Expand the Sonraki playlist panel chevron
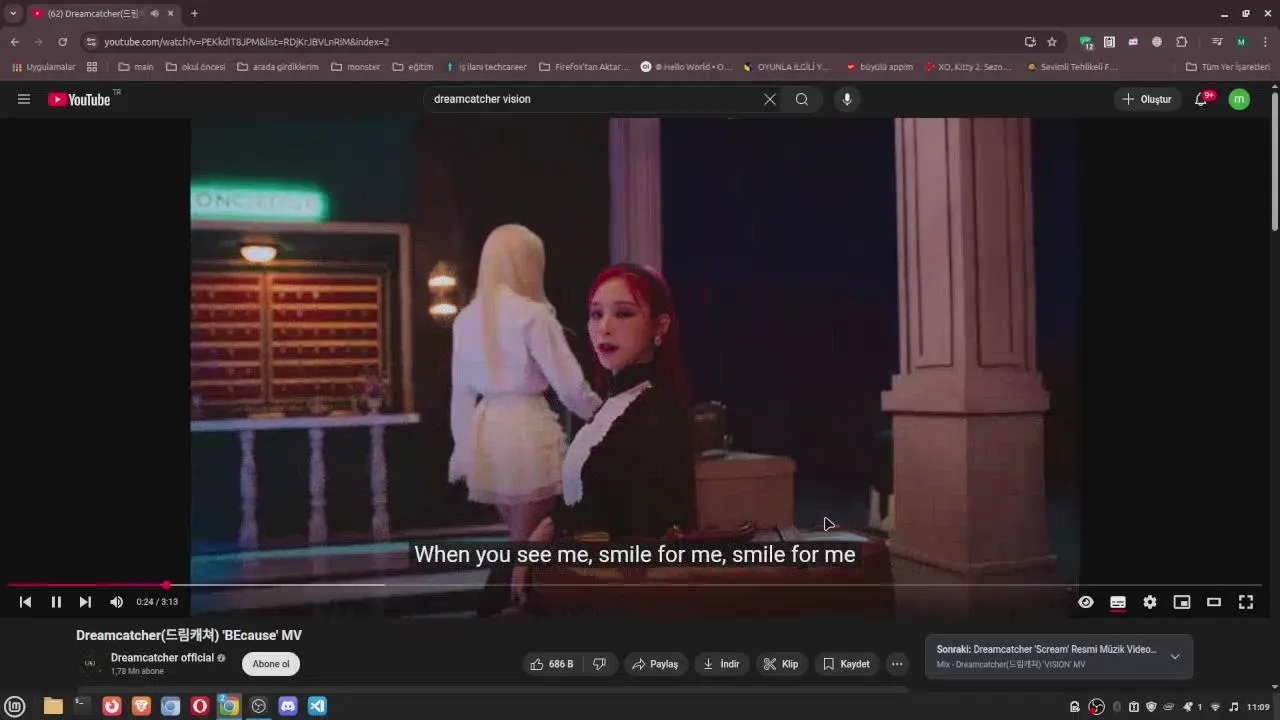The image size is (1280, 720). point(1175,657)
